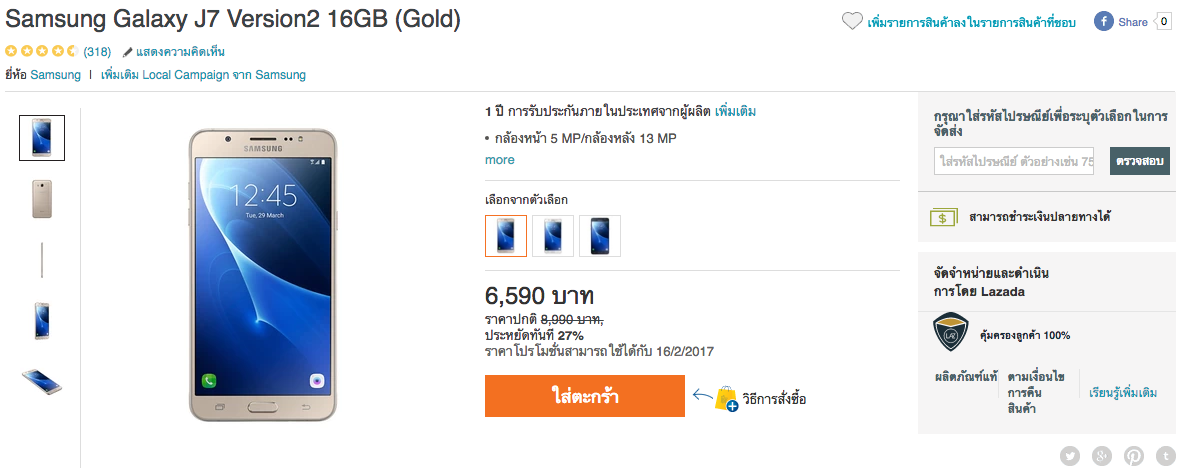Image resolution: width=1188 pixels, height=476 pixels.
Task: Click the shopping bag how-to-order icon
Action: (726, 399)
